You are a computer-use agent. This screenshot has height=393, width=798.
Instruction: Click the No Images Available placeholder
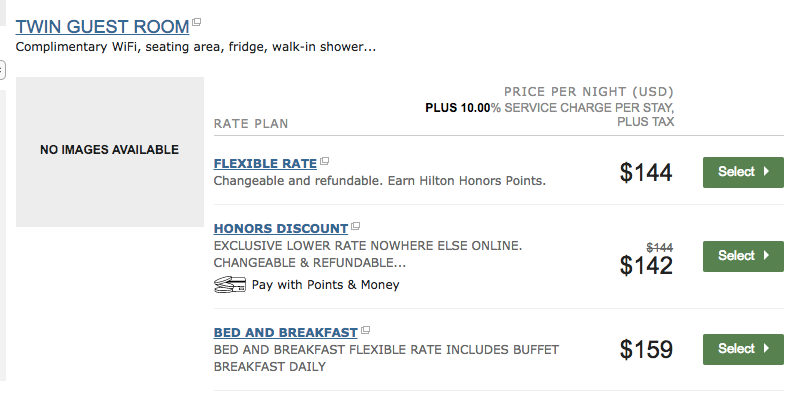[x=110, y=152]
